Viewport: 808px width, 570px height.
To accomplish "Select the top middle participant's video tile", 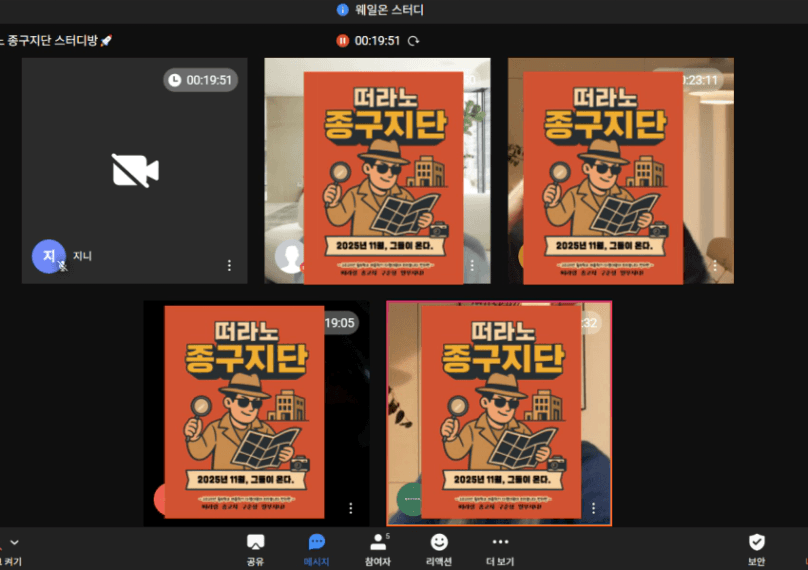I will tap(377, 171).
